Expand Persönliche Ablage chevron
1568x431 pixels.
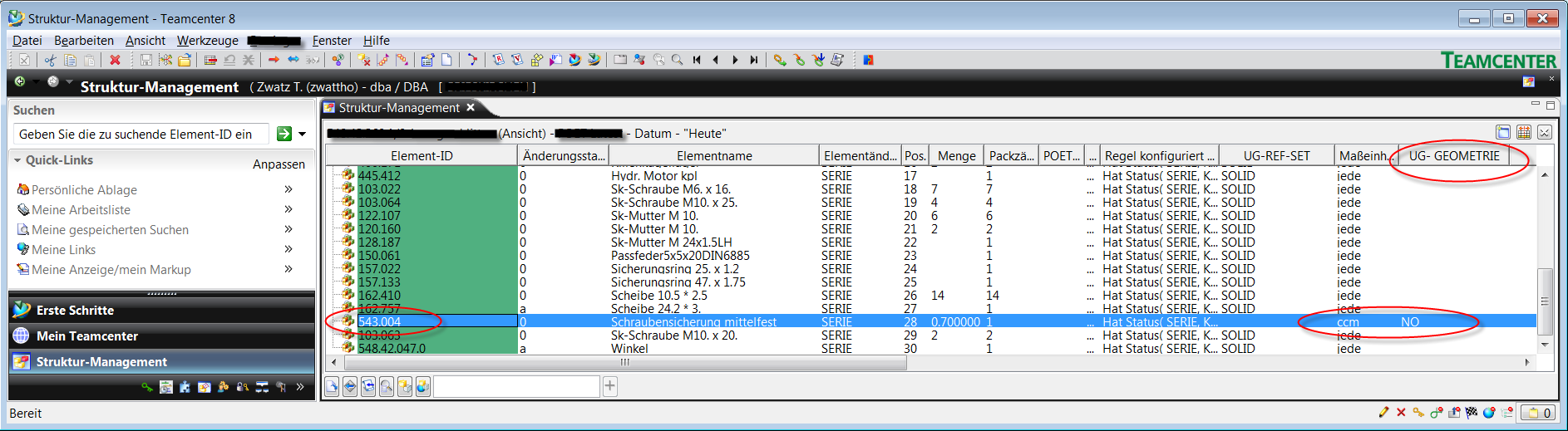[x=288, y=189]
